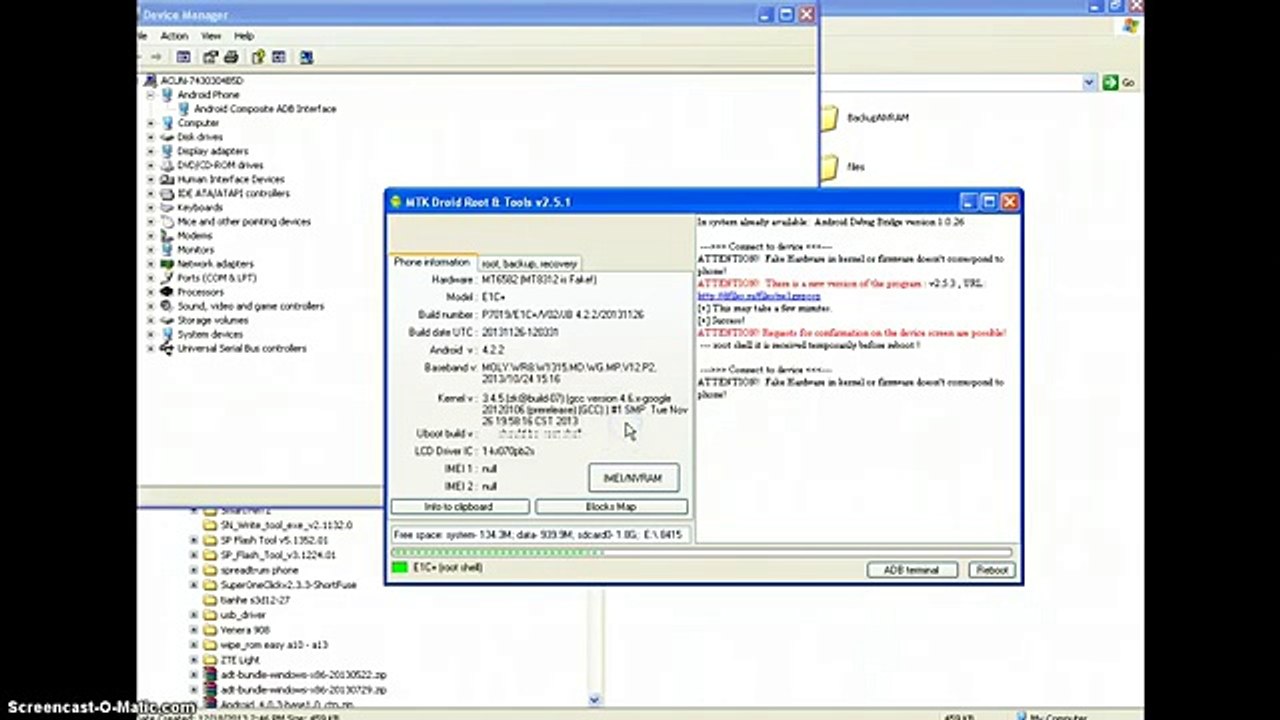Screen dimensions: 1280x720
Task: Open the View menu in Device Manager
Action: [x=210, y=36]
